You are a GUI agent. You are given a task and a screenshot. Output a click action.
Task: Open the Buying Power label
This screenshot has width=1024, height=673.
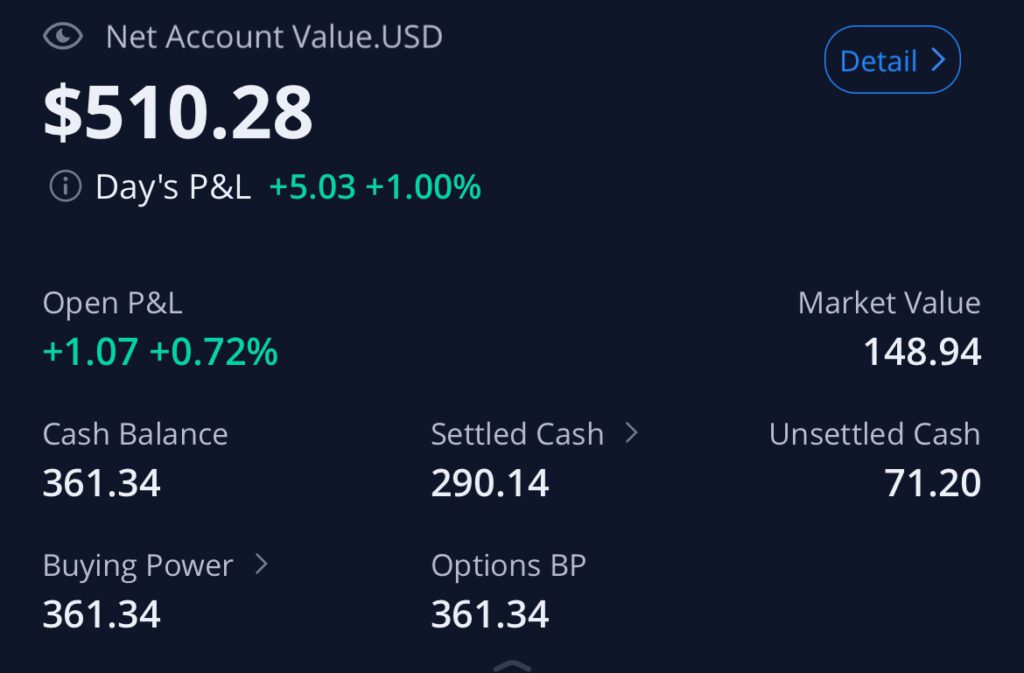(138, 565)
